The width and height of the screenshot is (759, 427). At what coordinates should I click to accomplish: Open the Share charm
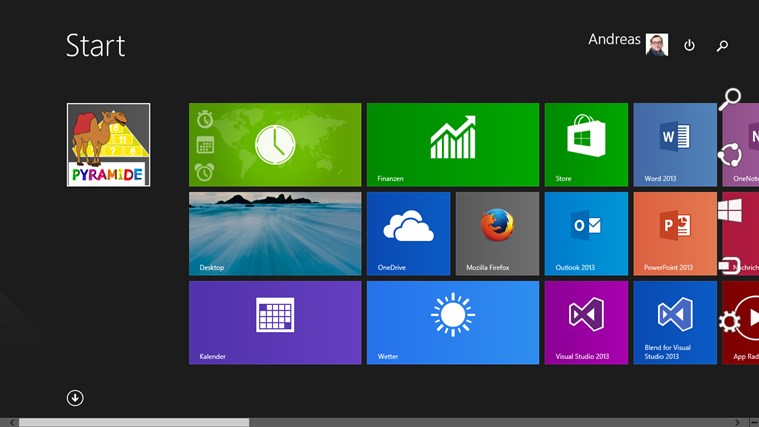(729, 155)
